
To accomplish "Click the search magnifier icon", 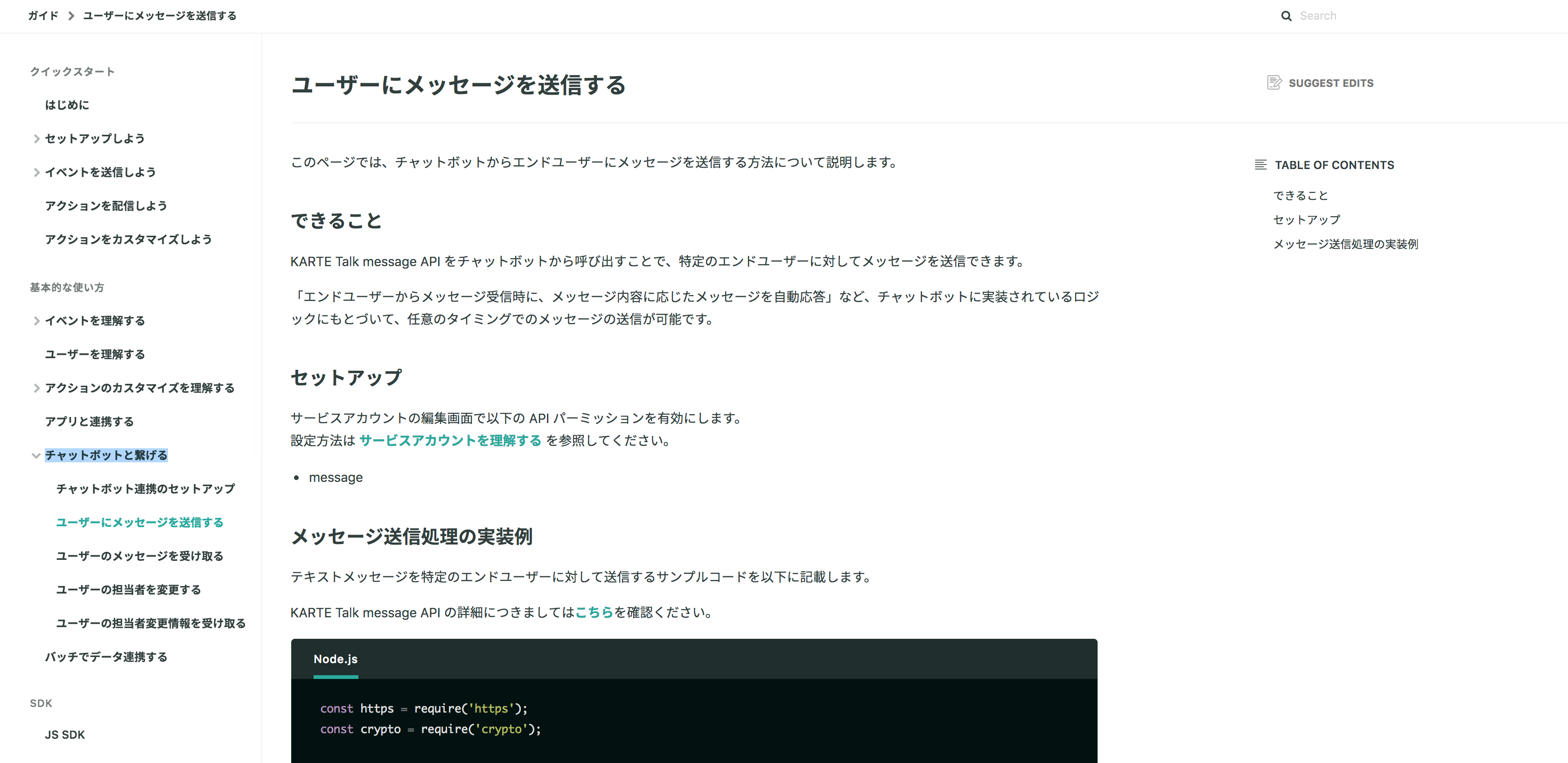I will click(x=1286, y=16).
